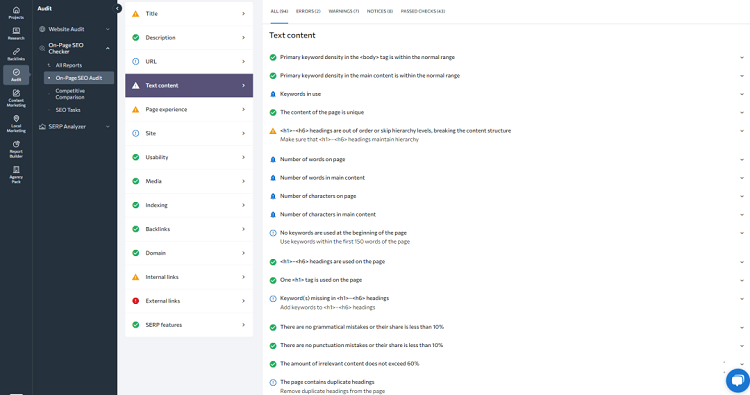This screenshot has height=395, width=750.
Task: Switch to the Passed Checks tab
Action: [x=422, y=11]
